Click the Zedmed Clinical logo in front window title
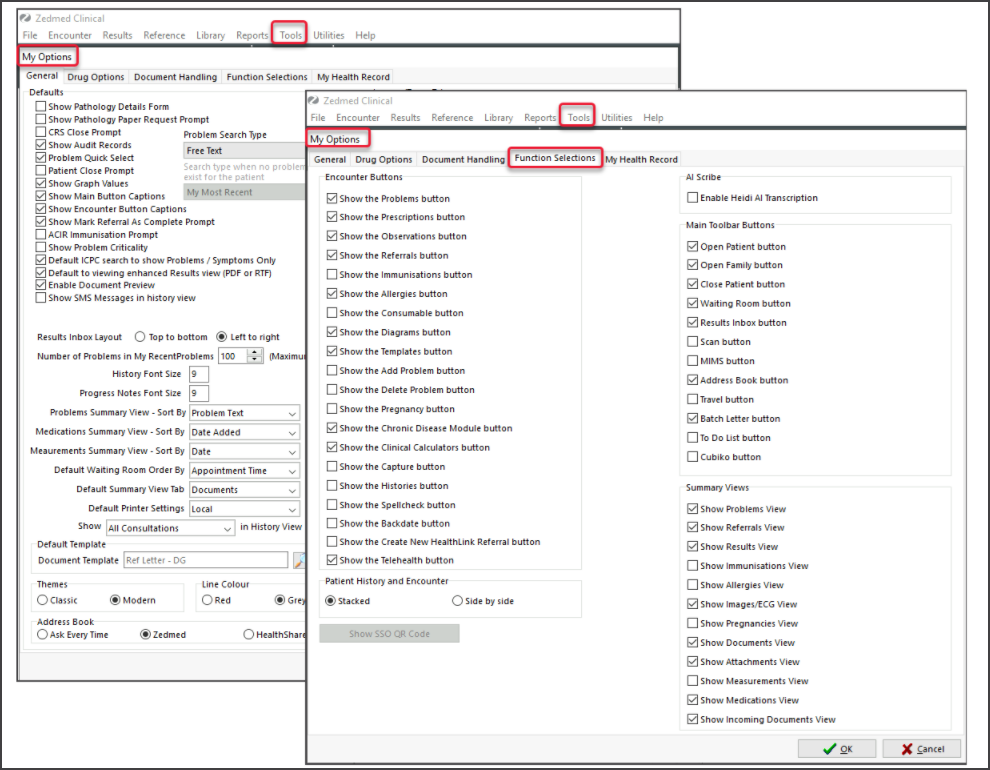The width and height of the screenshot is (990, 770). [314, 100]
